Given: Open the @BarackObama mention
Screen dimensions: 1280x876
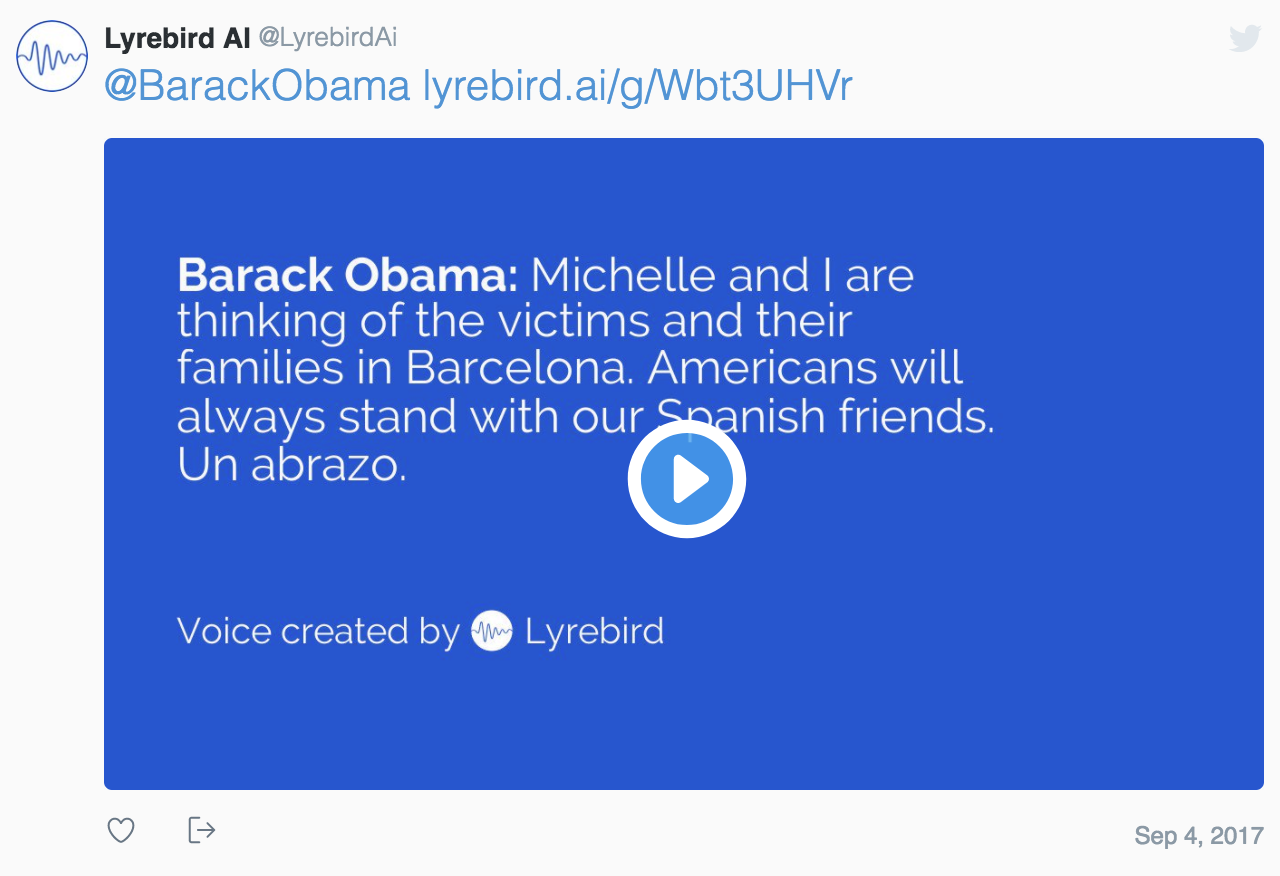Looking at the screenshot, I should tap(258, 87).
